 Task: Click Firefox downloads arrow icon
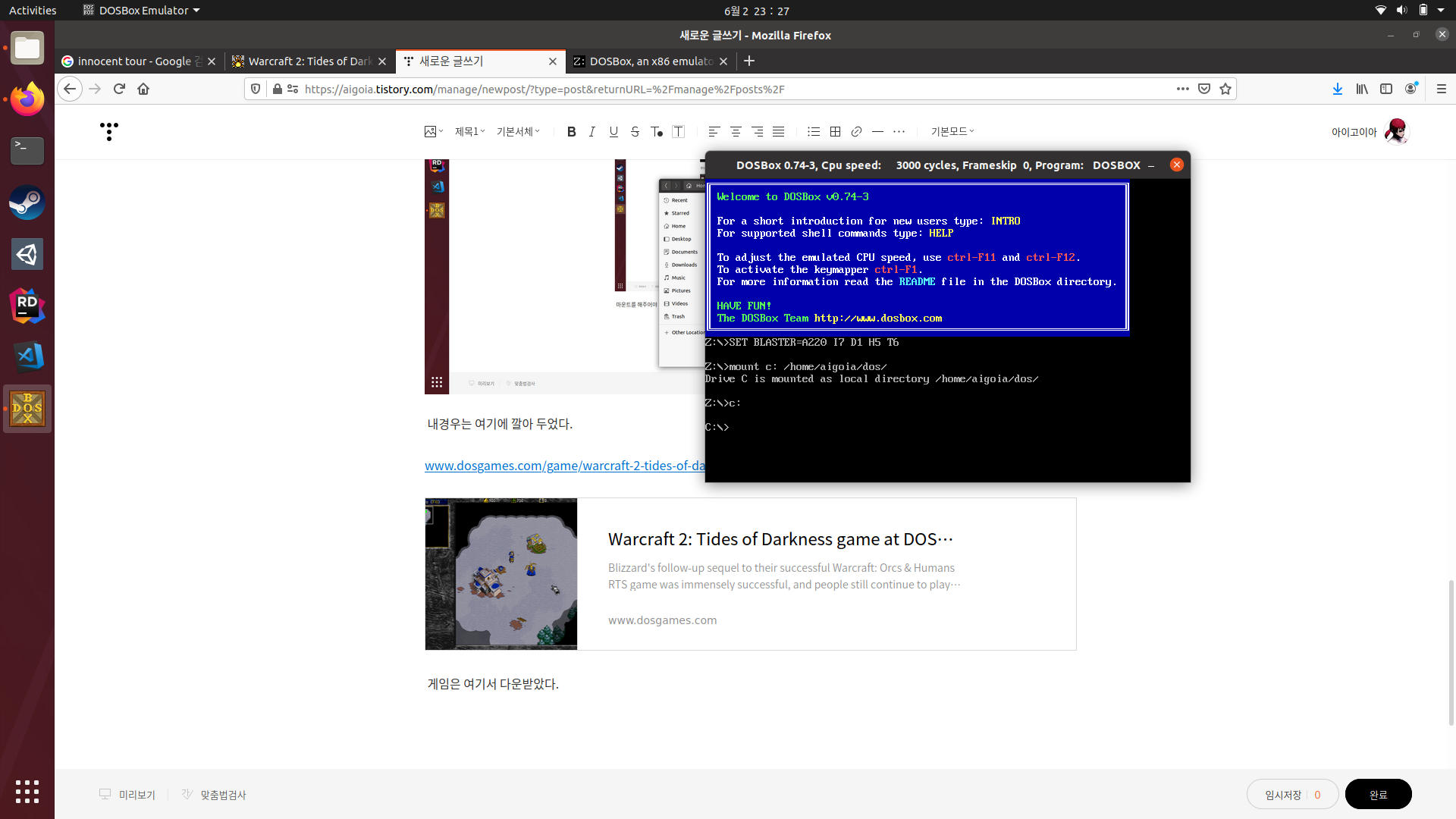click(x=1337, y=89)
